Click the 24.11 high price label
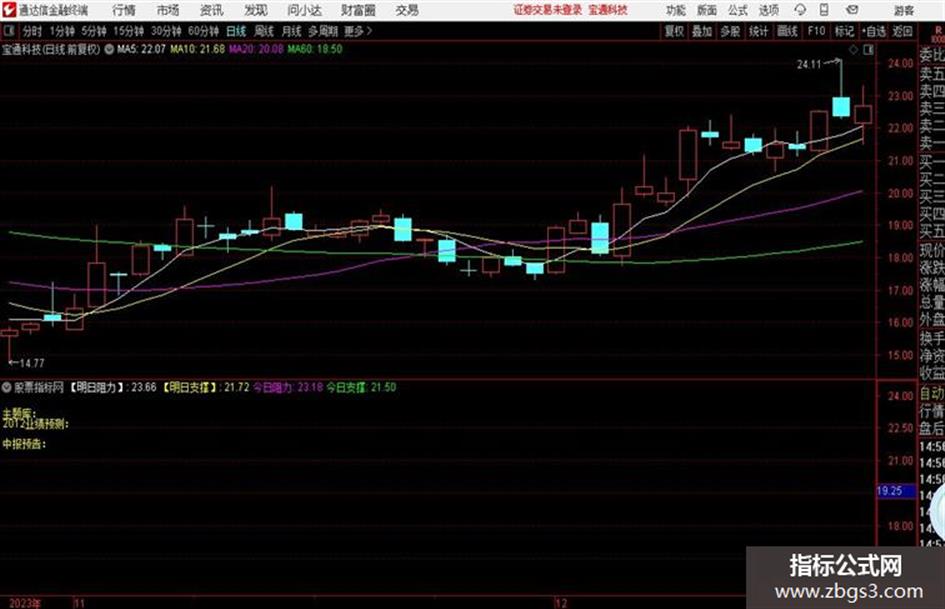This screenshot has width=945, height=609. (x=809, y=65)
